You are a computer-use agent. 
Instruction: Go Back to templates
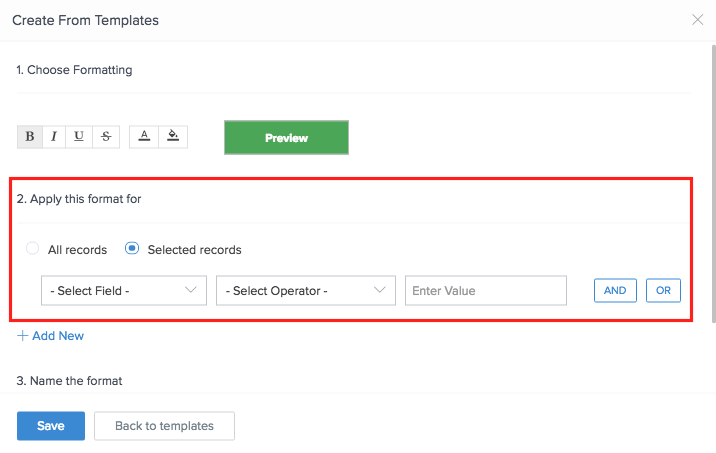[164, 426]
